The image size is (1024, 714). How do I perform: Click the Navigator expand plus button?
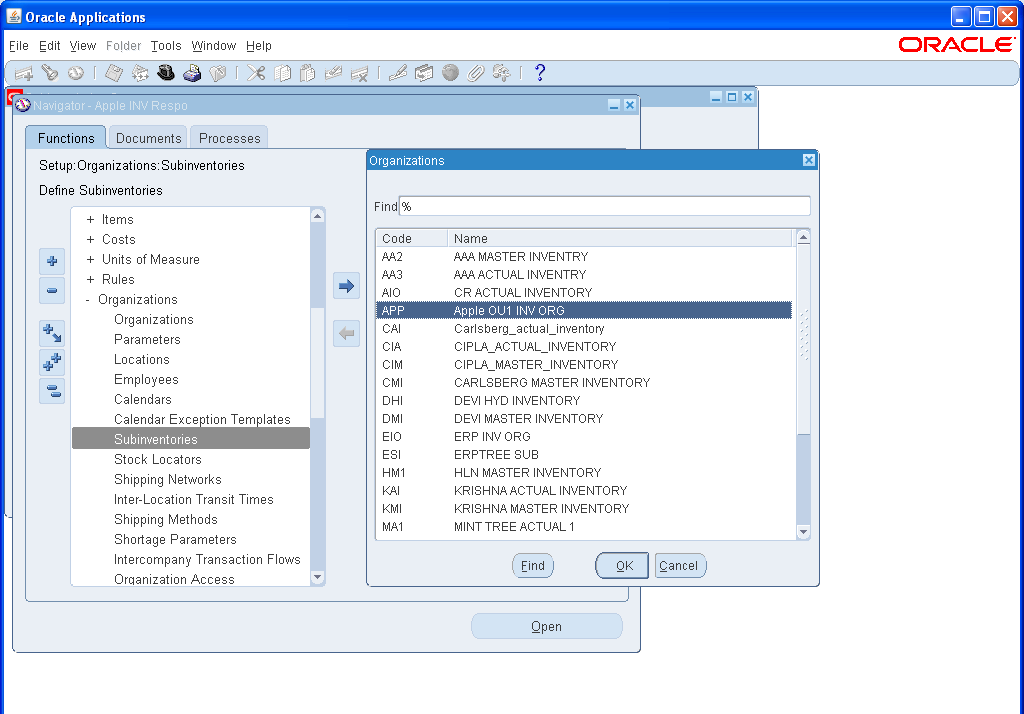click(x=52, y=261)
